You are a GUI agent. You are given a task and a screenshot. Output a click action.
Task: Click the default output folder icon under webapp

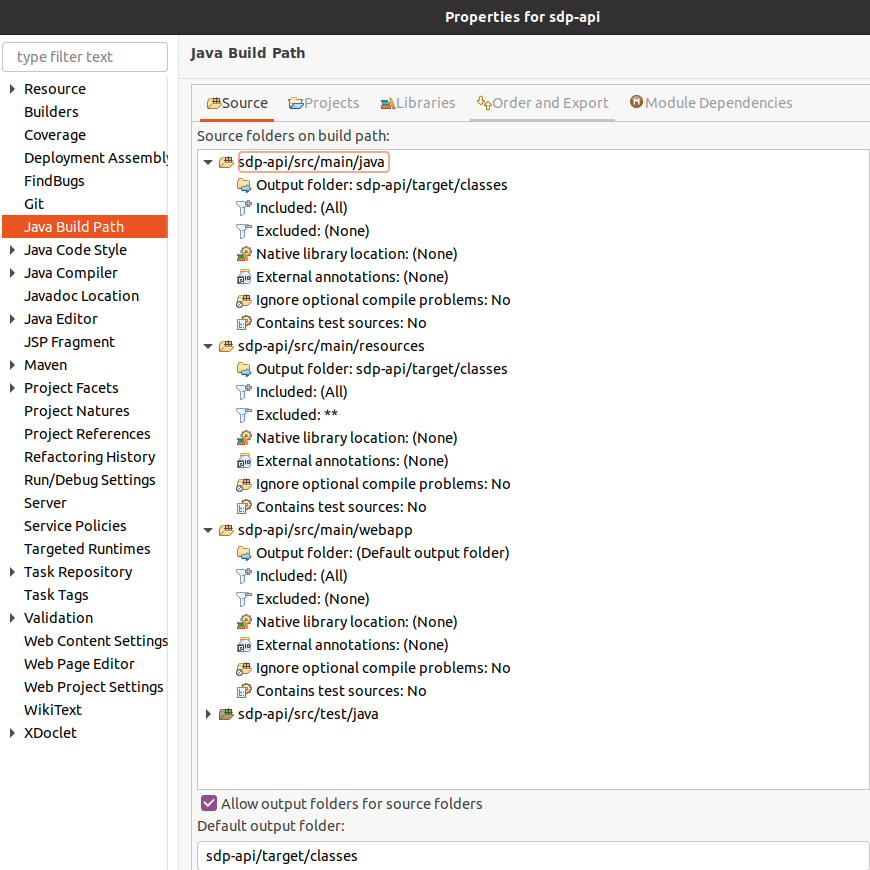tap(244, 553)
